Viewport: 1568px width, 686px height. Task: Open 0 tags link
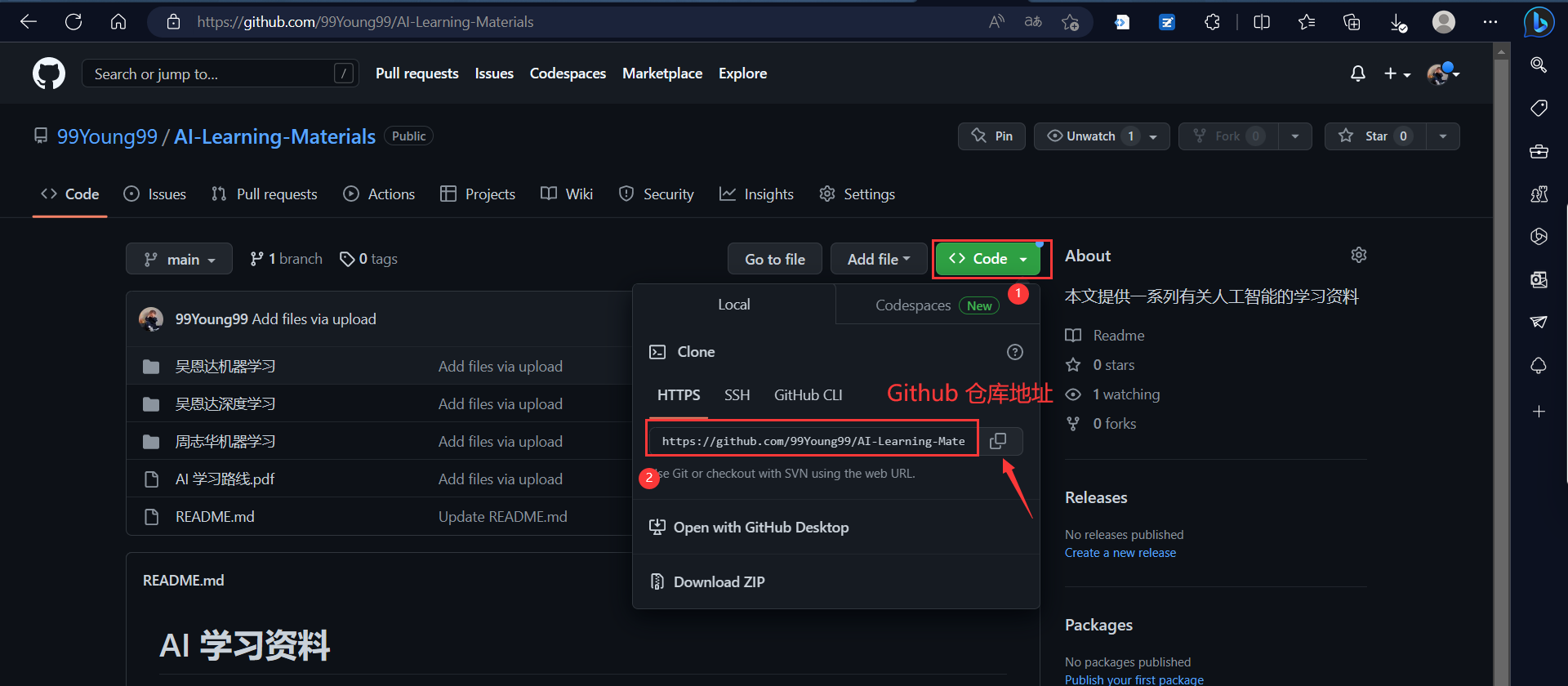click(x=368, y=259)
